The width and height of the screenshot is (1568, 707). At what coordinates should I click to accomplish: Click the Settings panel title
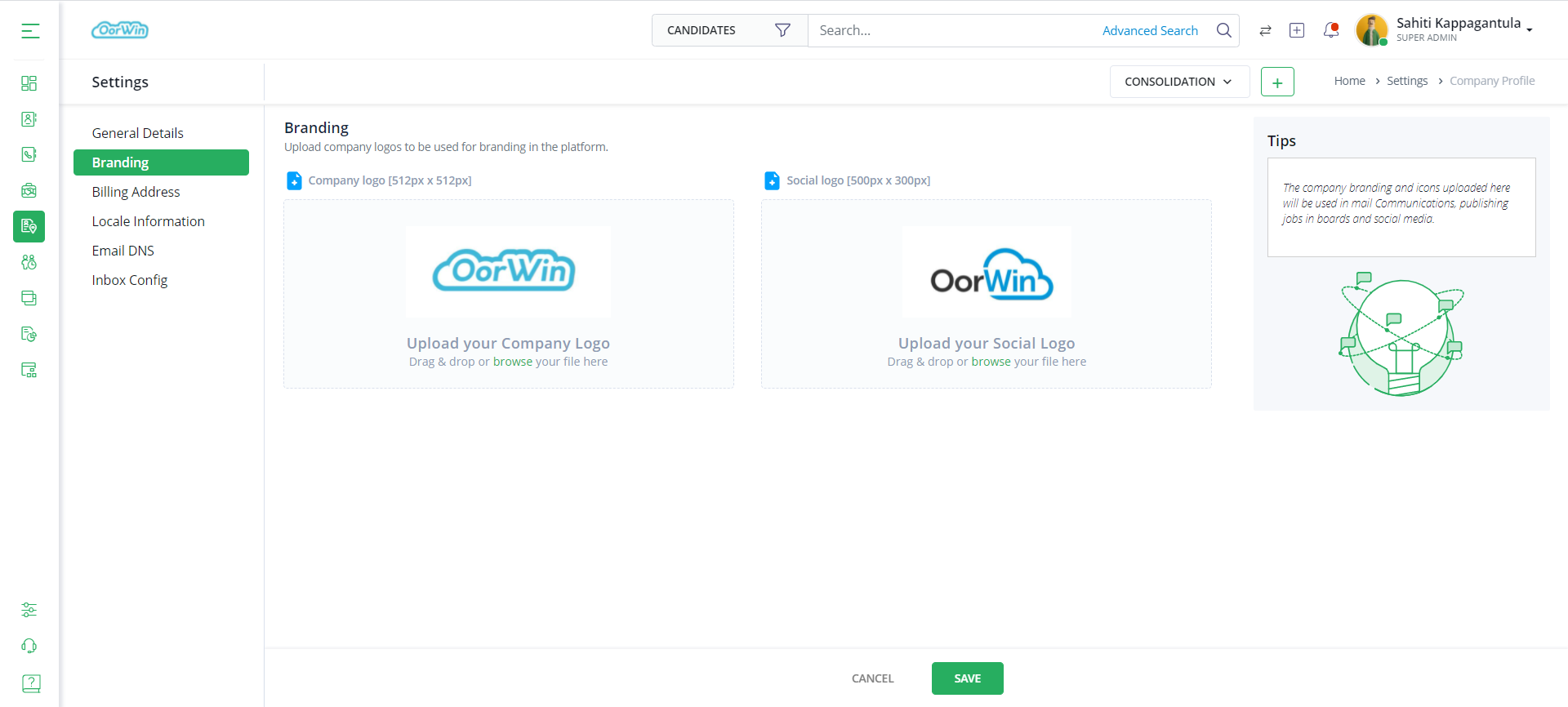click(x=120, y=82)
